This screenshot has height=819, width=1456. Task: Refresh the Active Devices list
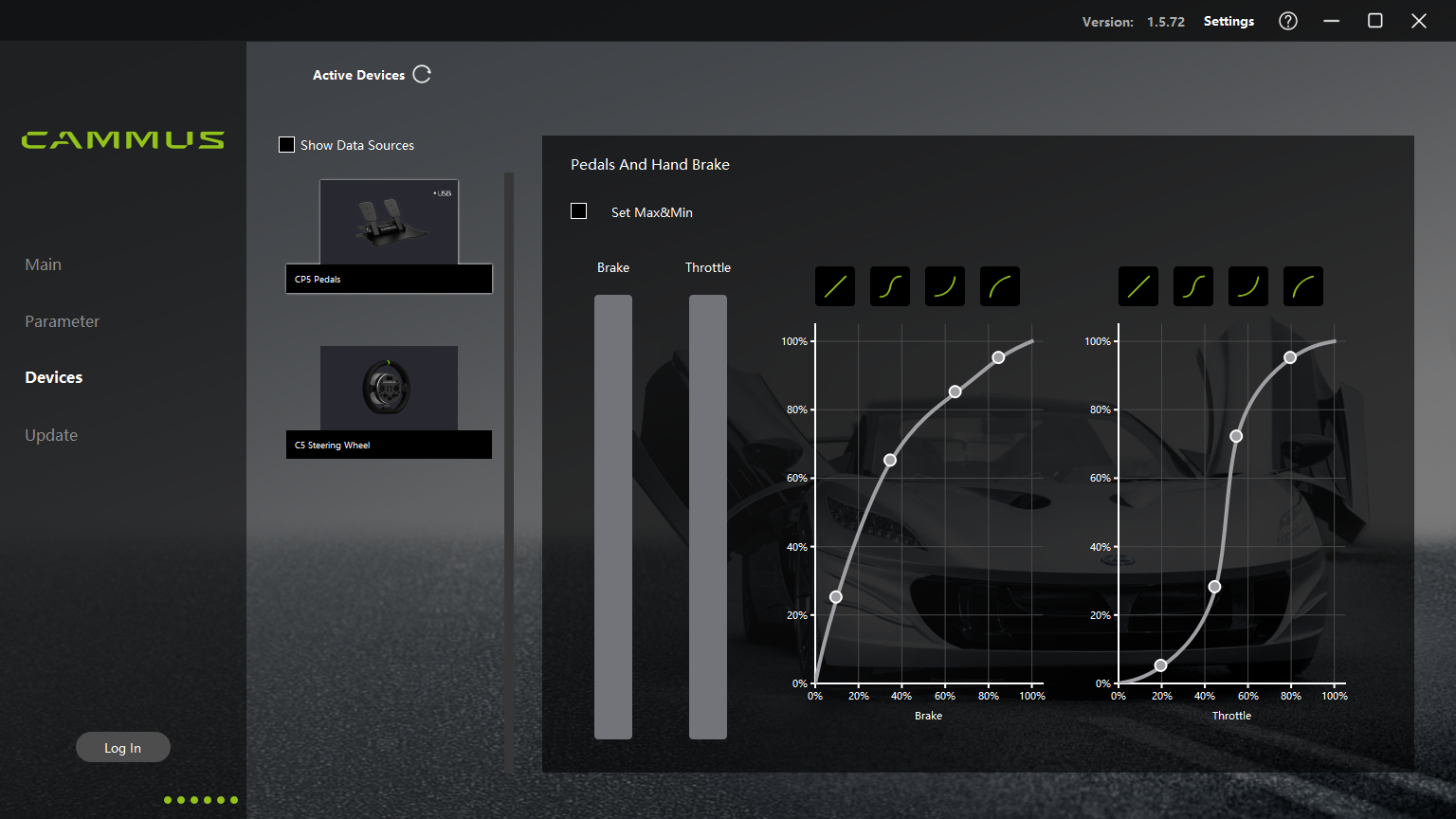click(422, 75)
